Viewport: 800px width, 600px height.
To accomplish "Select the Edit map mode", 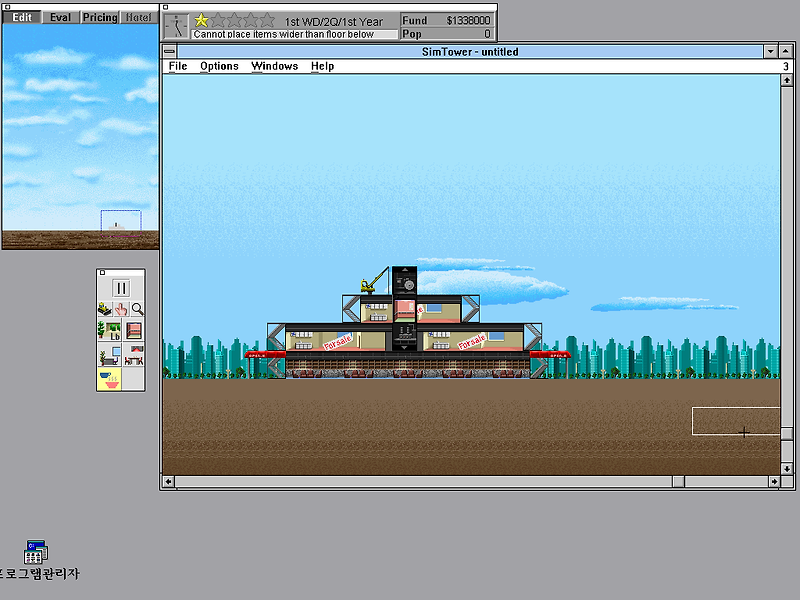I will 22,17.
